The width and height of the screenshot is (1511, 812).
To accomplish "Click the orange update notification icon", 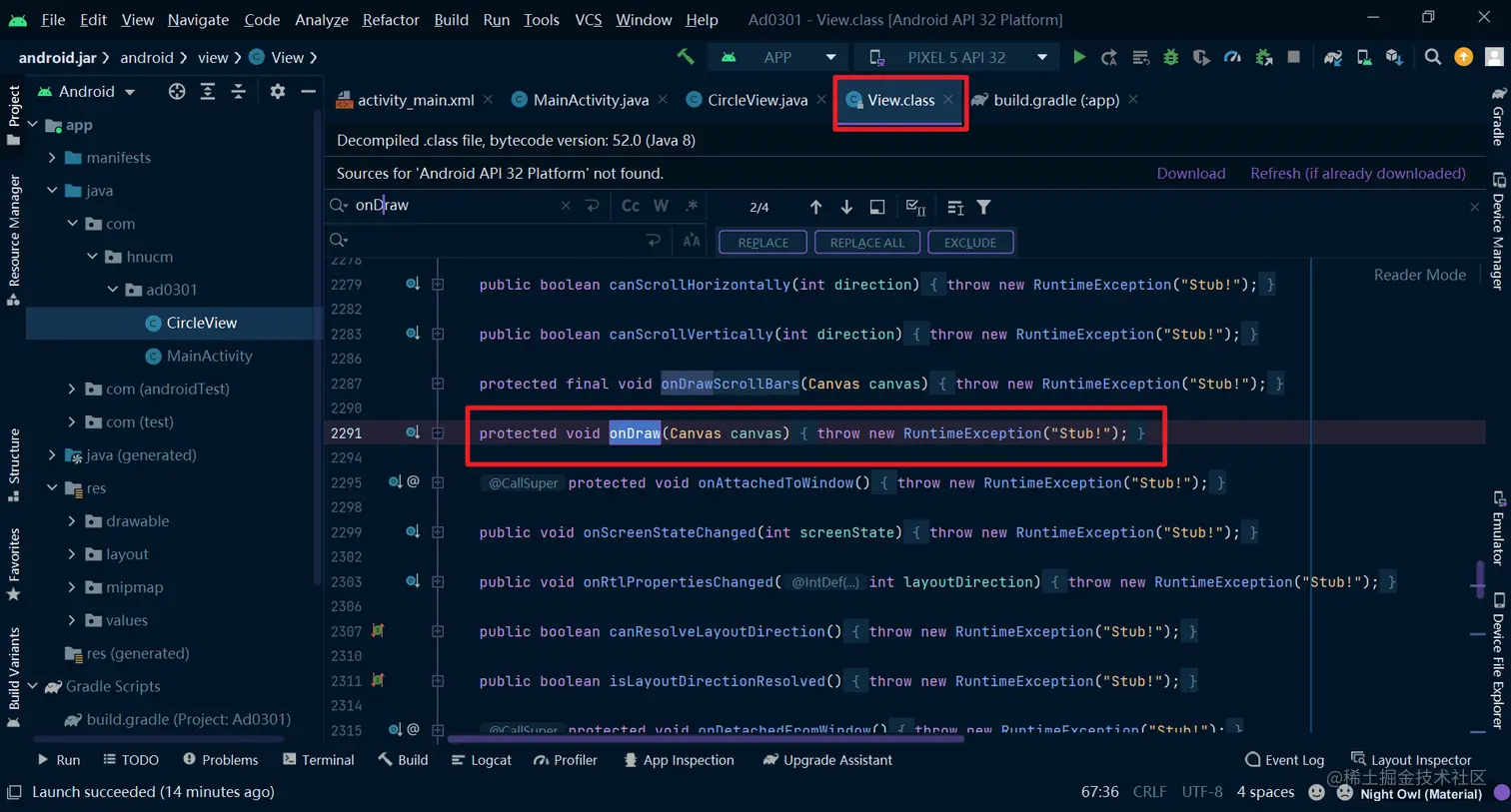I will [1464, 57].
